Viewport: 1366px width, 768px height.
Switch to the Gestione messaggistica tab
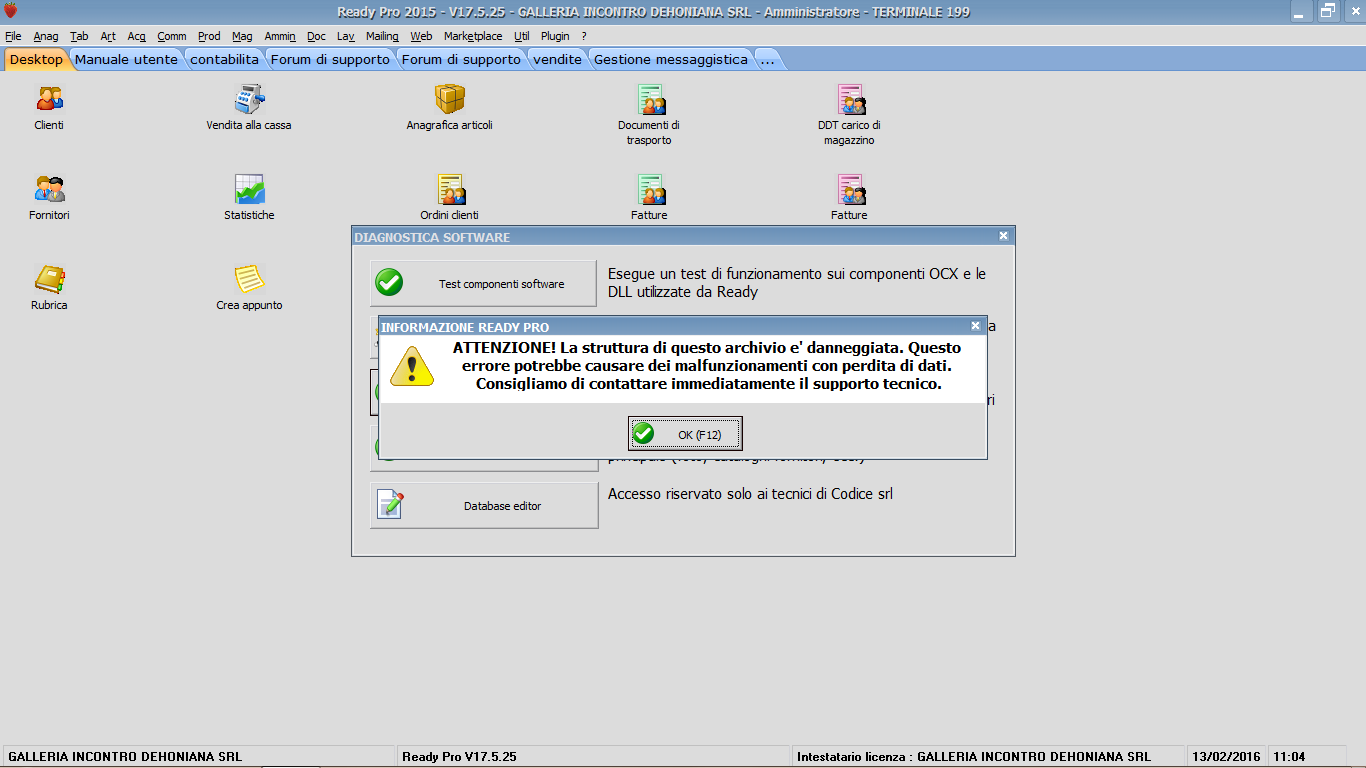670,59
